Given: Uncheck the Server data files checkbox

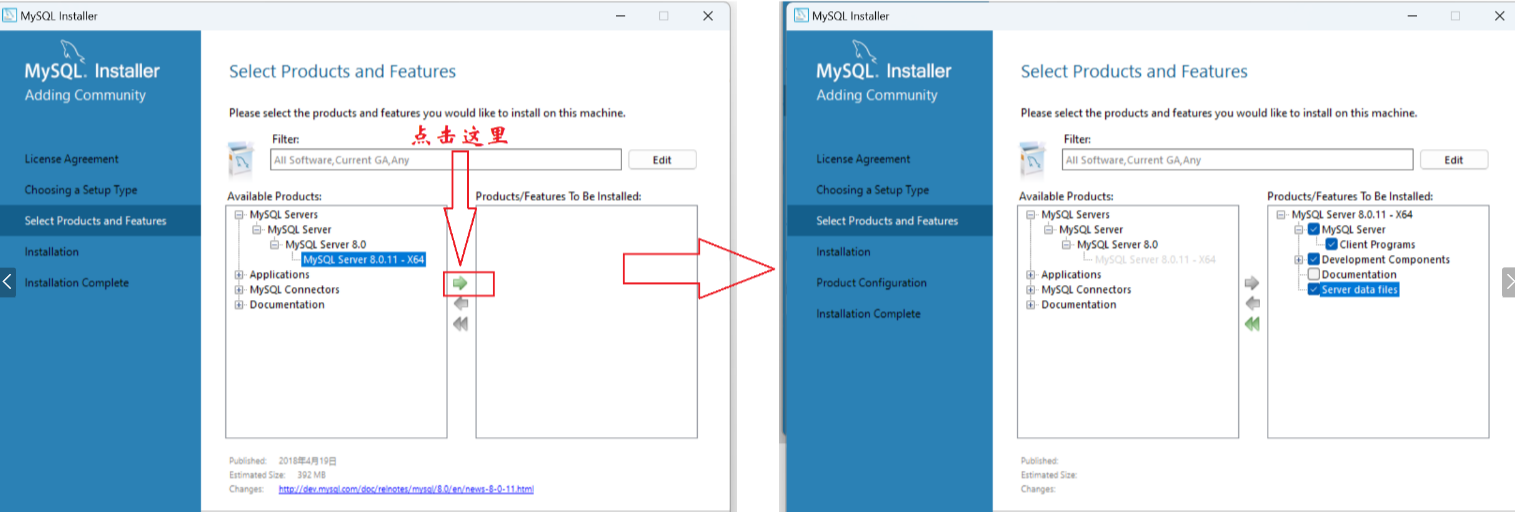Looking at the screenshot, I should (1314, 290).
